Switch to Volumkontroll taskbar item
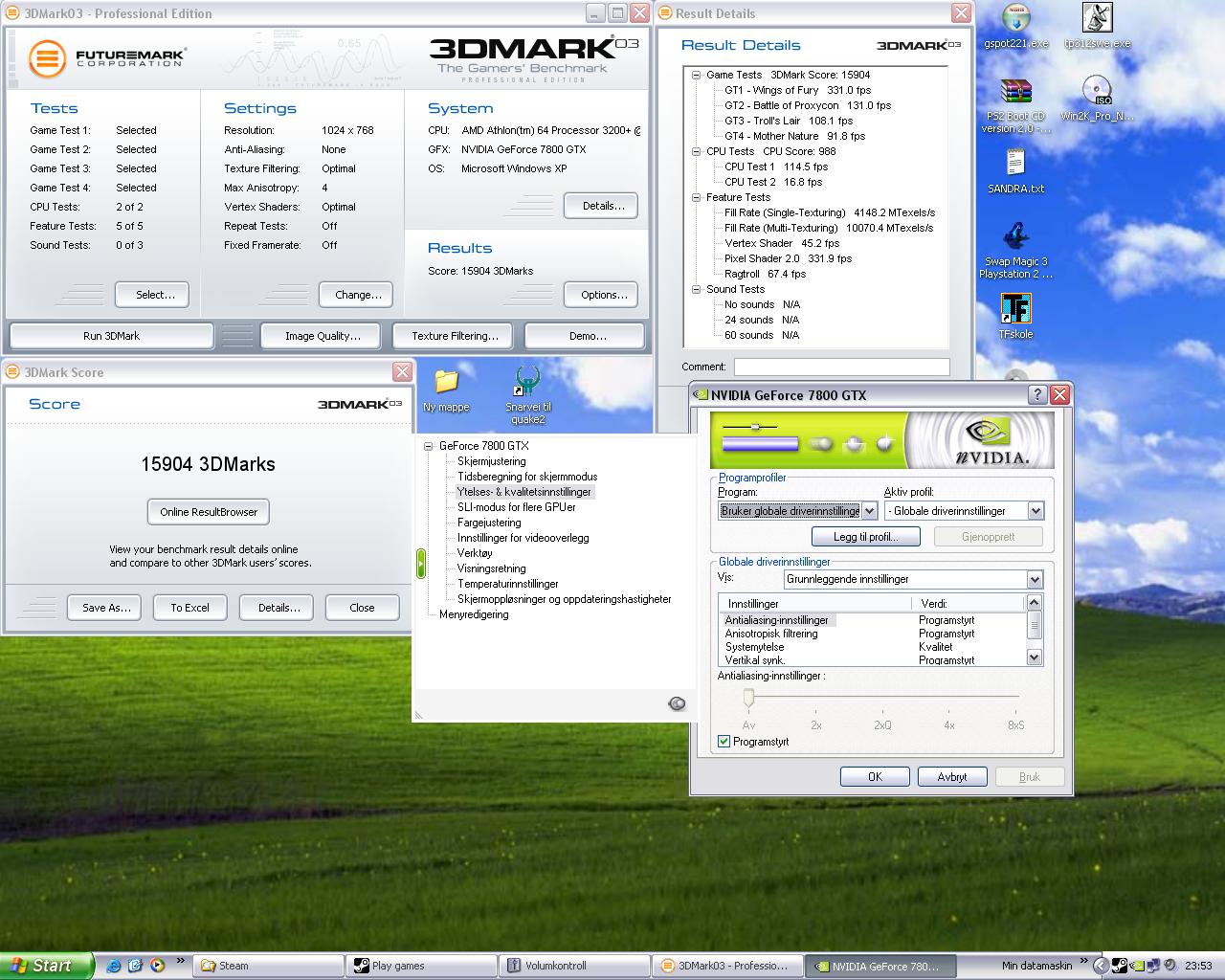This screenshot has height=980, width=1225. click(574, 966)
